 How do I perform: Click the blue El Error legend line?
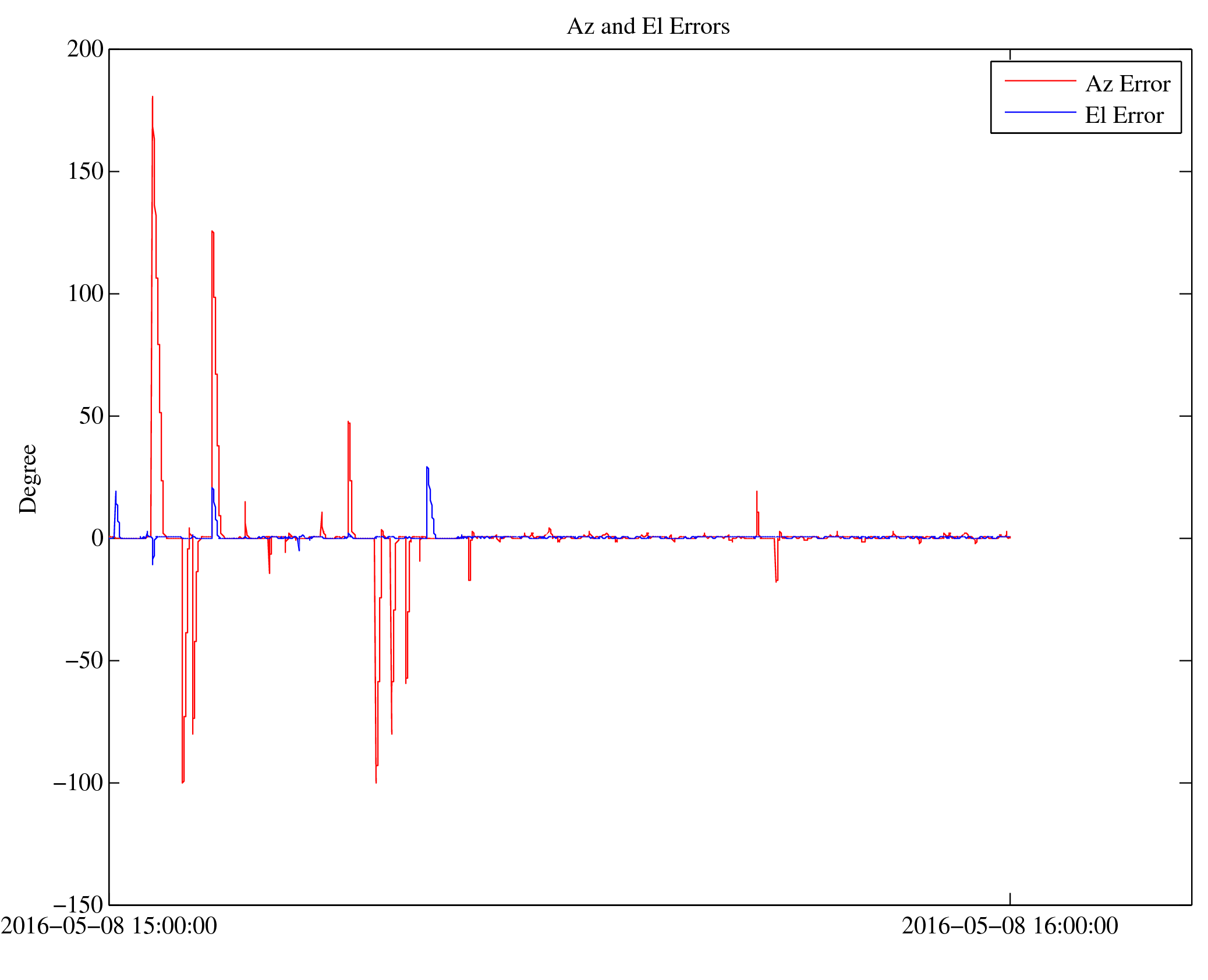tap(1040, 112)
